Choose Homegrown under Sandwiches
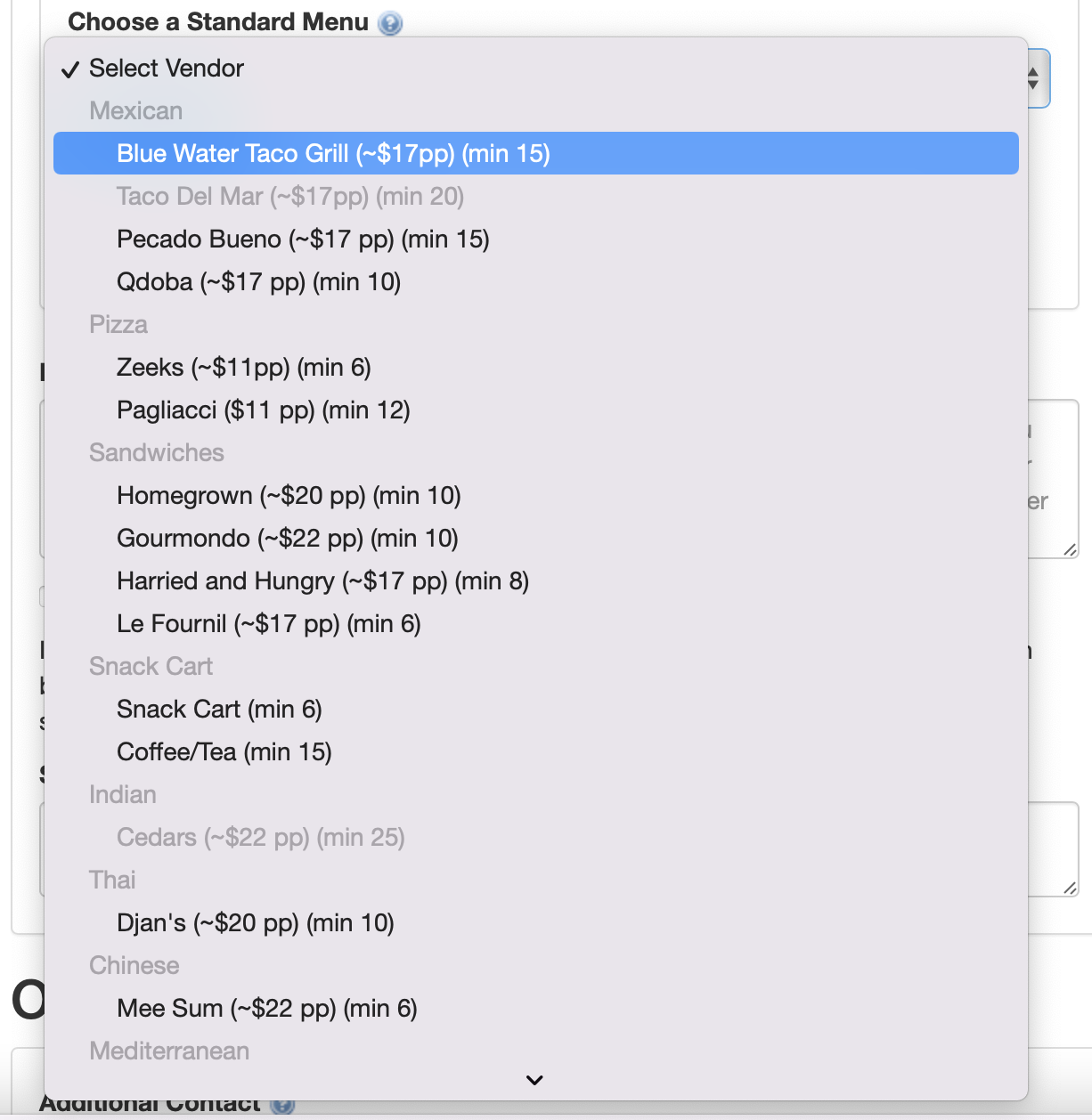Image resolution: width=1092 pixels, height=1120 pixels. tap(289, 495)
